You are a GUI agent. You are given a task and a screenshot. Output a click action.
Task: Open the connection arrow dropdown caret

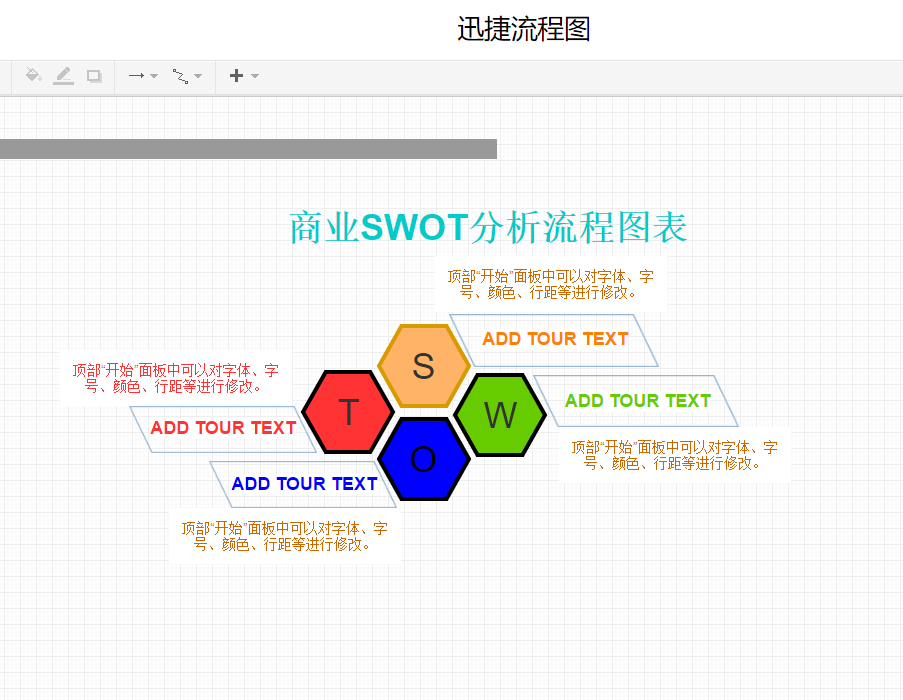pos(154,76)
